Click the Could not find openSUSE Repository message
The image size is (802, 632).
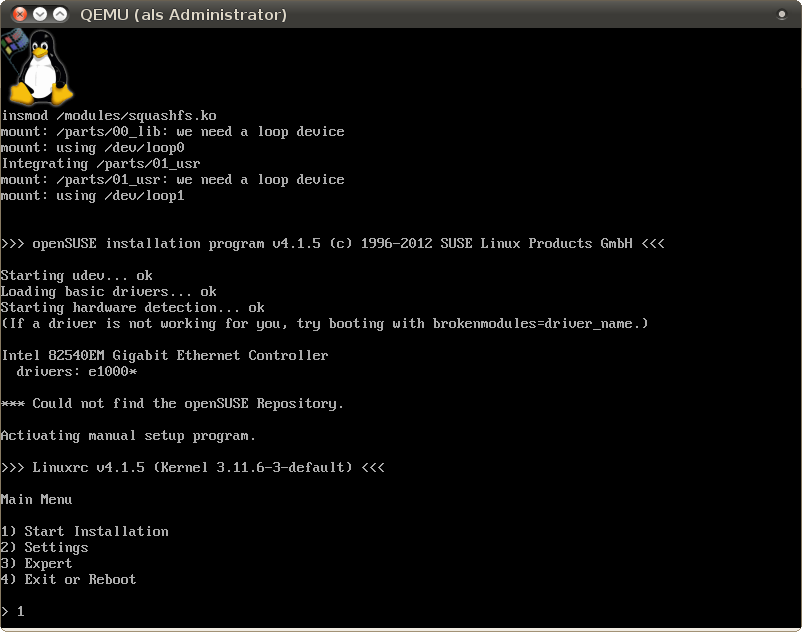click(173, 403)
